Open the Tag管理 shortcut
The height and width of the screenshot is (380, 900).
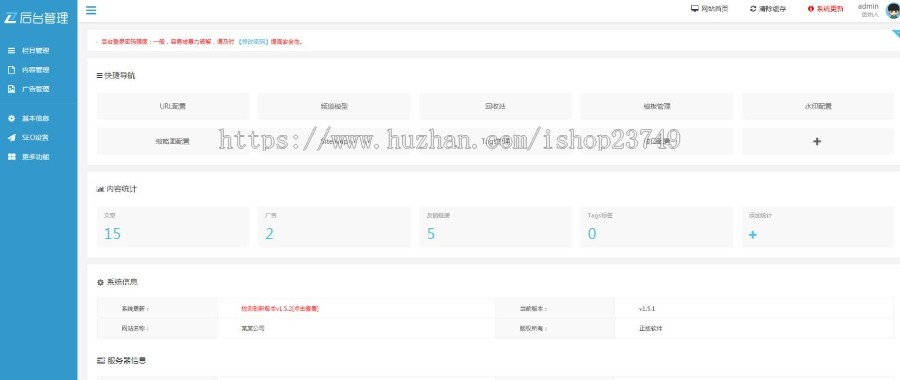coord(495,141)
